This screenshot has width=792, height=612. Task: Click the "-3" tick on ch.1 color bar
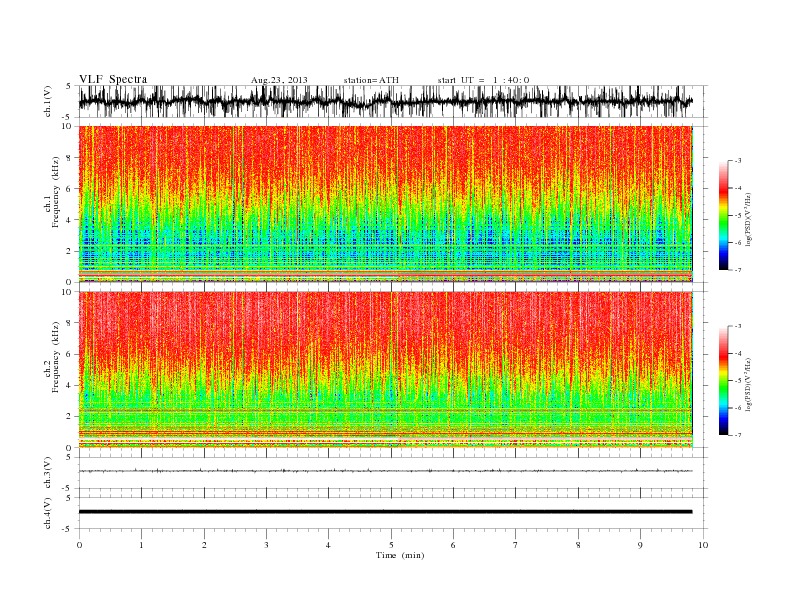[x=738, y=161]
